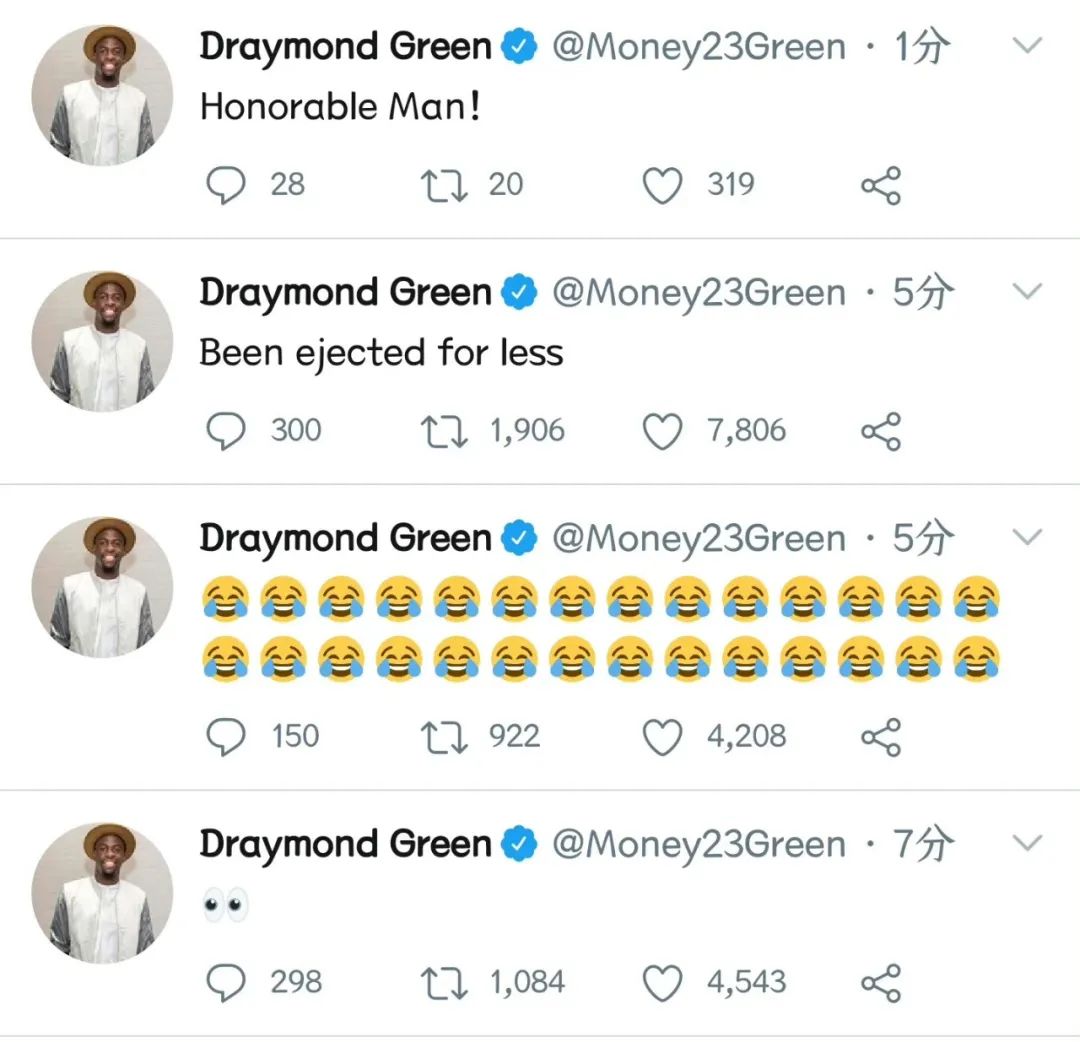The width and height of the screenshot is (1080, 1042).
Task: Open options chevron on "Honorable Man!" tweet
Action: pos(1028,45)
